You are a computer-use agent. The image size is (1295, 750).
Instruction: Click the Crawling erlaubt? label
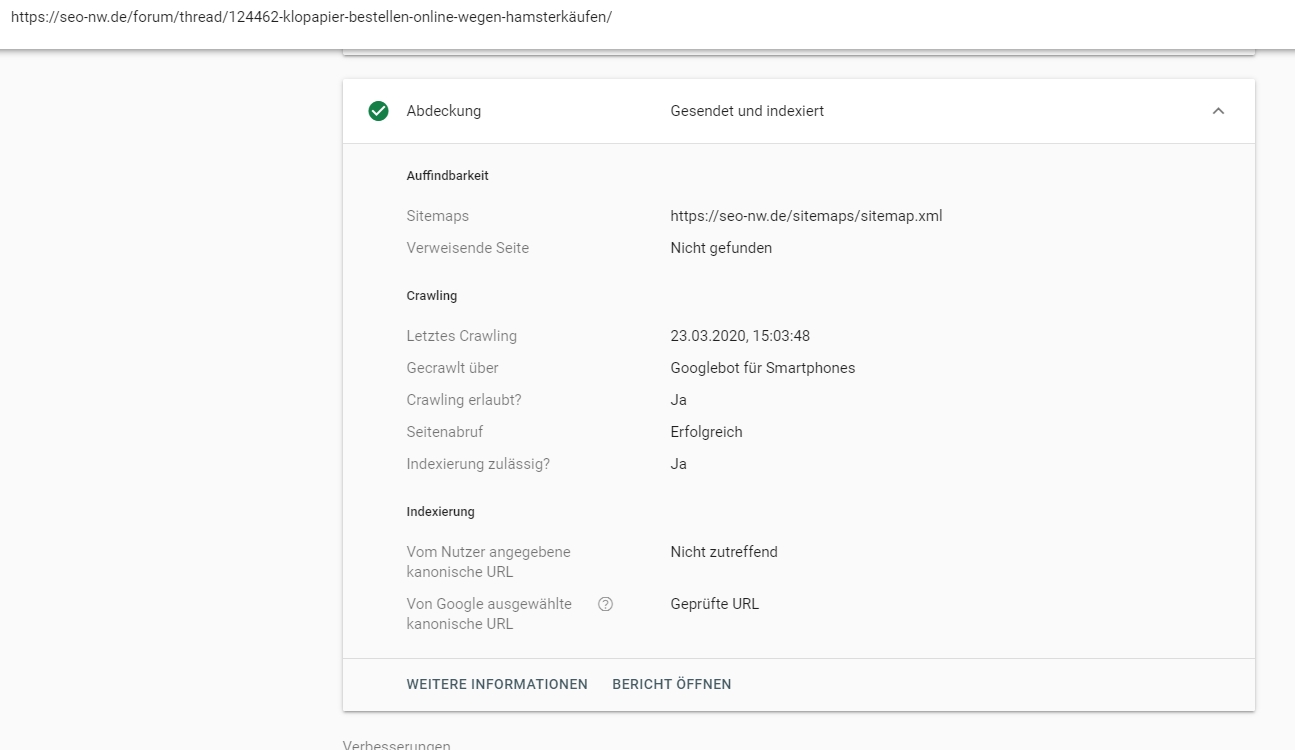(x=463, y=400)
